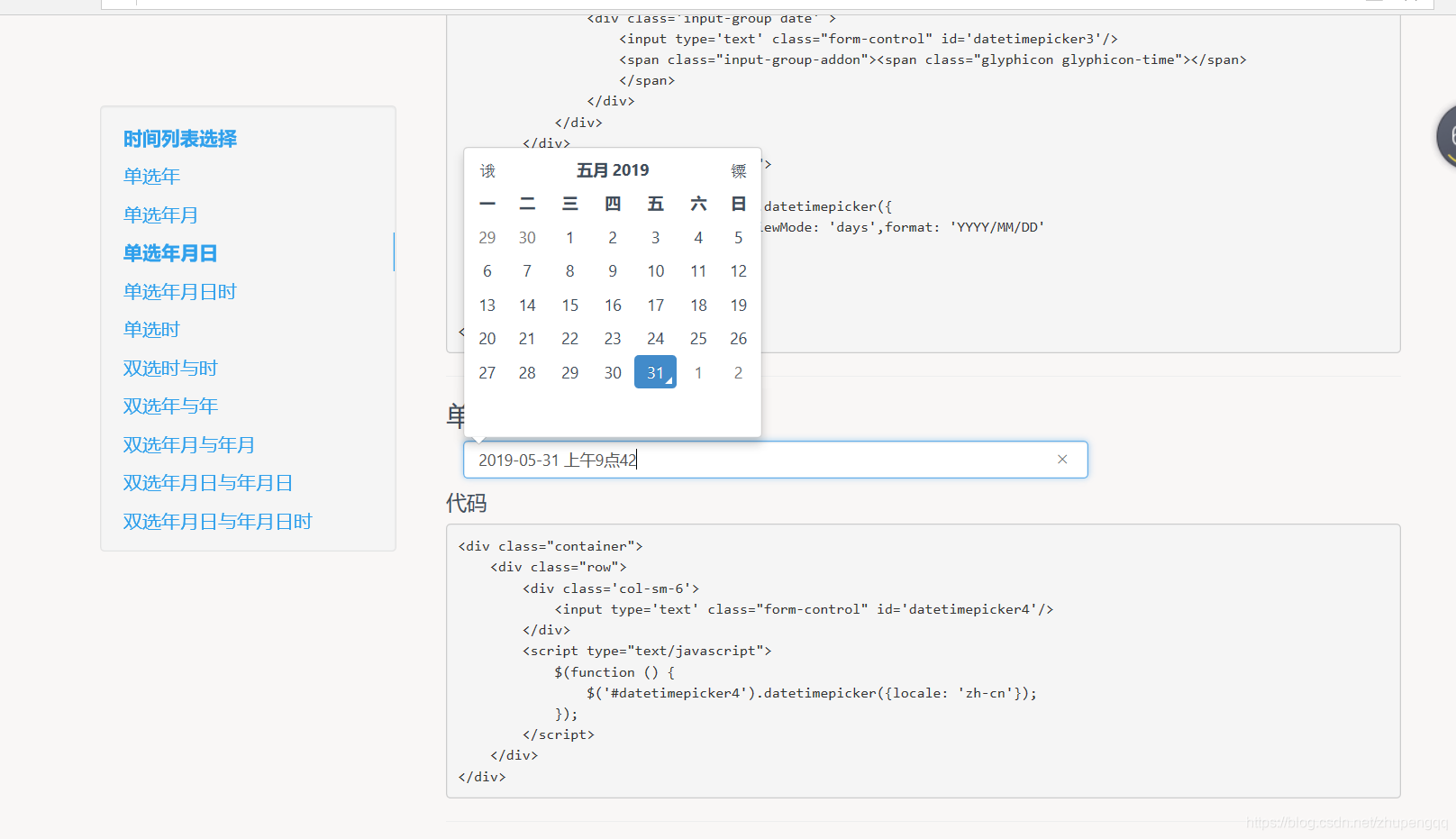Navigate to 单选年 section

click(152, 177)
